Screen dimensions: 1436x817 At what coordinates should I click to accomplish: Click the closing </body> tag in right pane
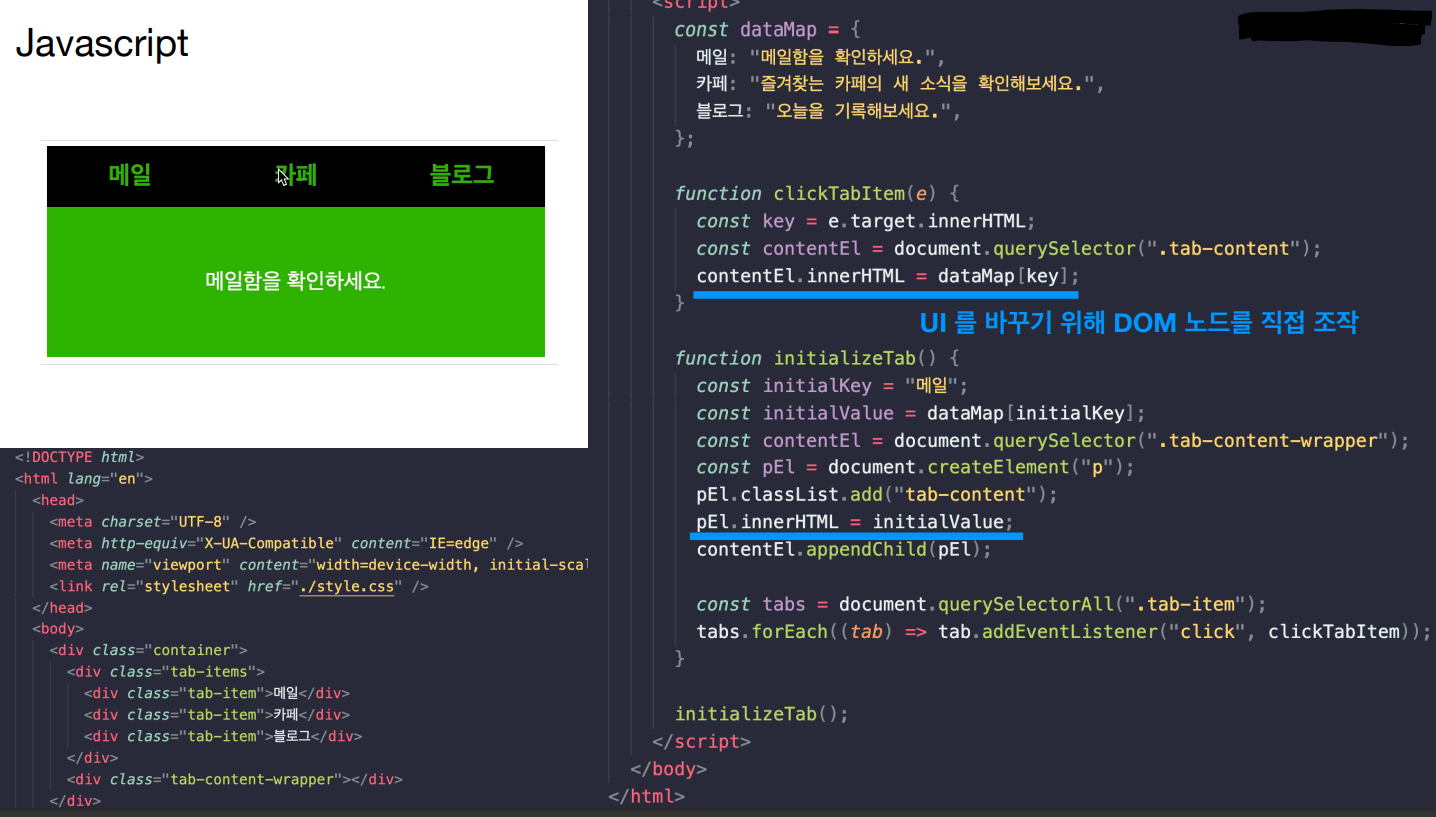[x=669, y=769]
